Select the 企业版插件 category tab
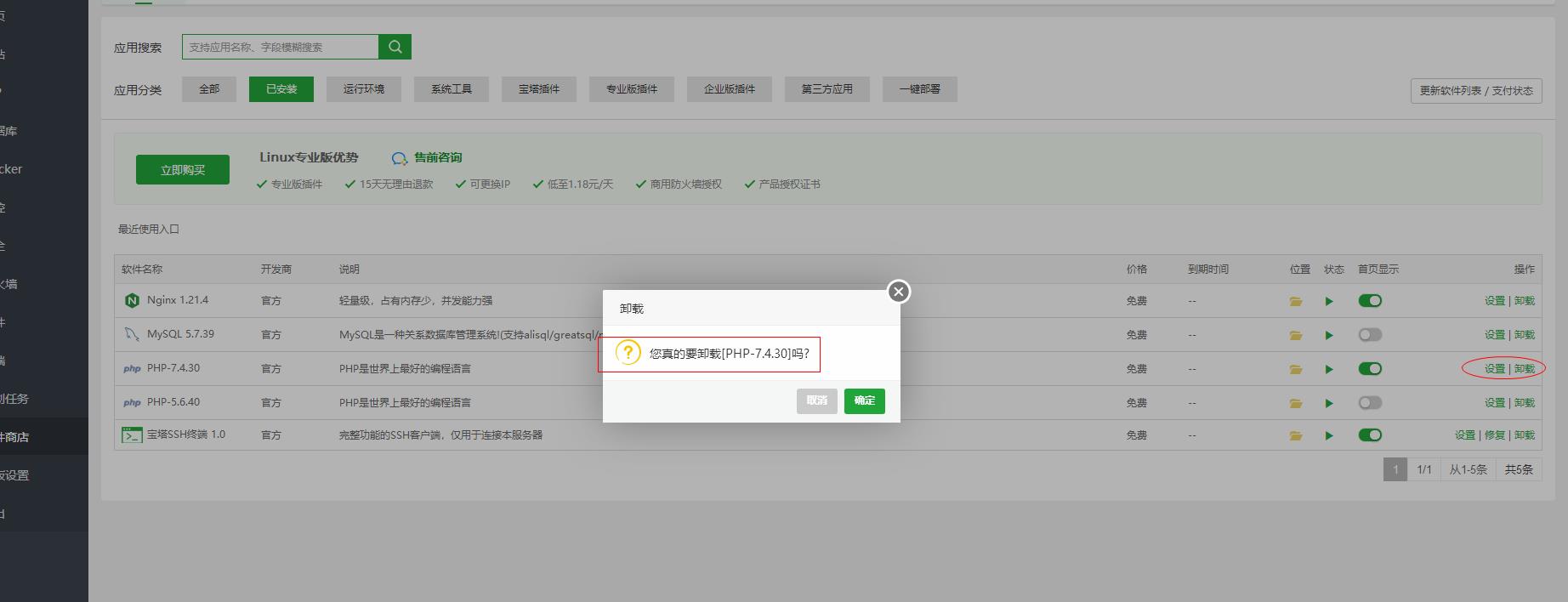Screen dimensions: 1568x602 (730, 89)
